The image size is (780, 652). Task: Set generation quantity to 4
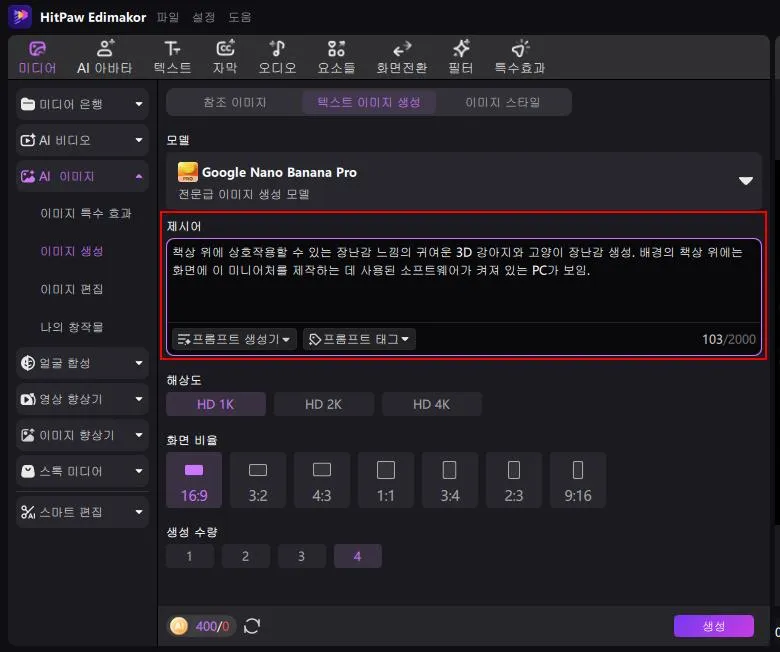pos(357,556)
